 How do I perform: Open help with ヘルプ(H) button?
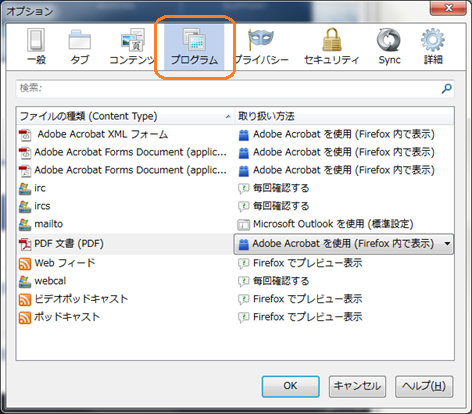point(424,386)
